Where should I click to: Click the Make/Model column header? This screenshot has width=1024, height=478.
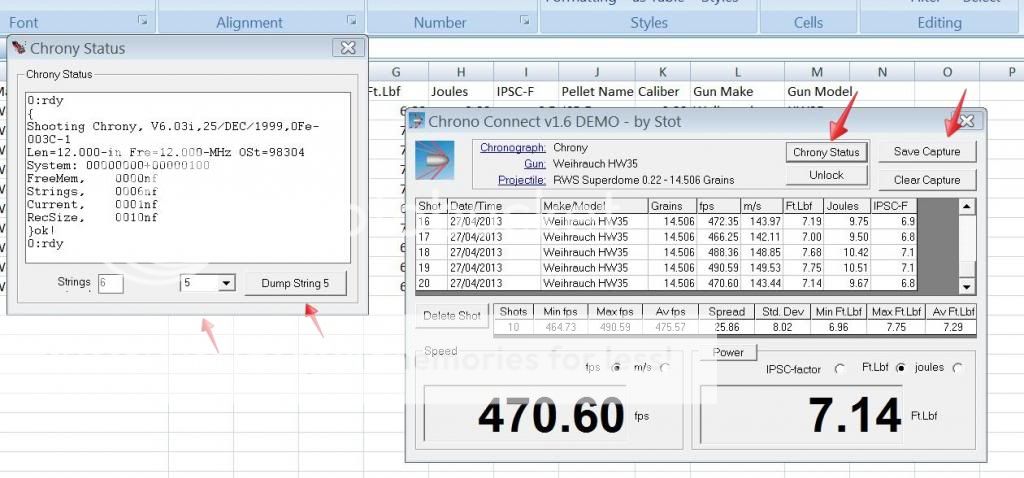(594, 206)
